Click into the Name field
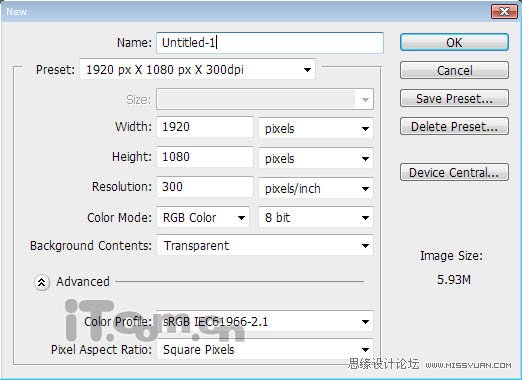522x380 pixels. point(270,43)
